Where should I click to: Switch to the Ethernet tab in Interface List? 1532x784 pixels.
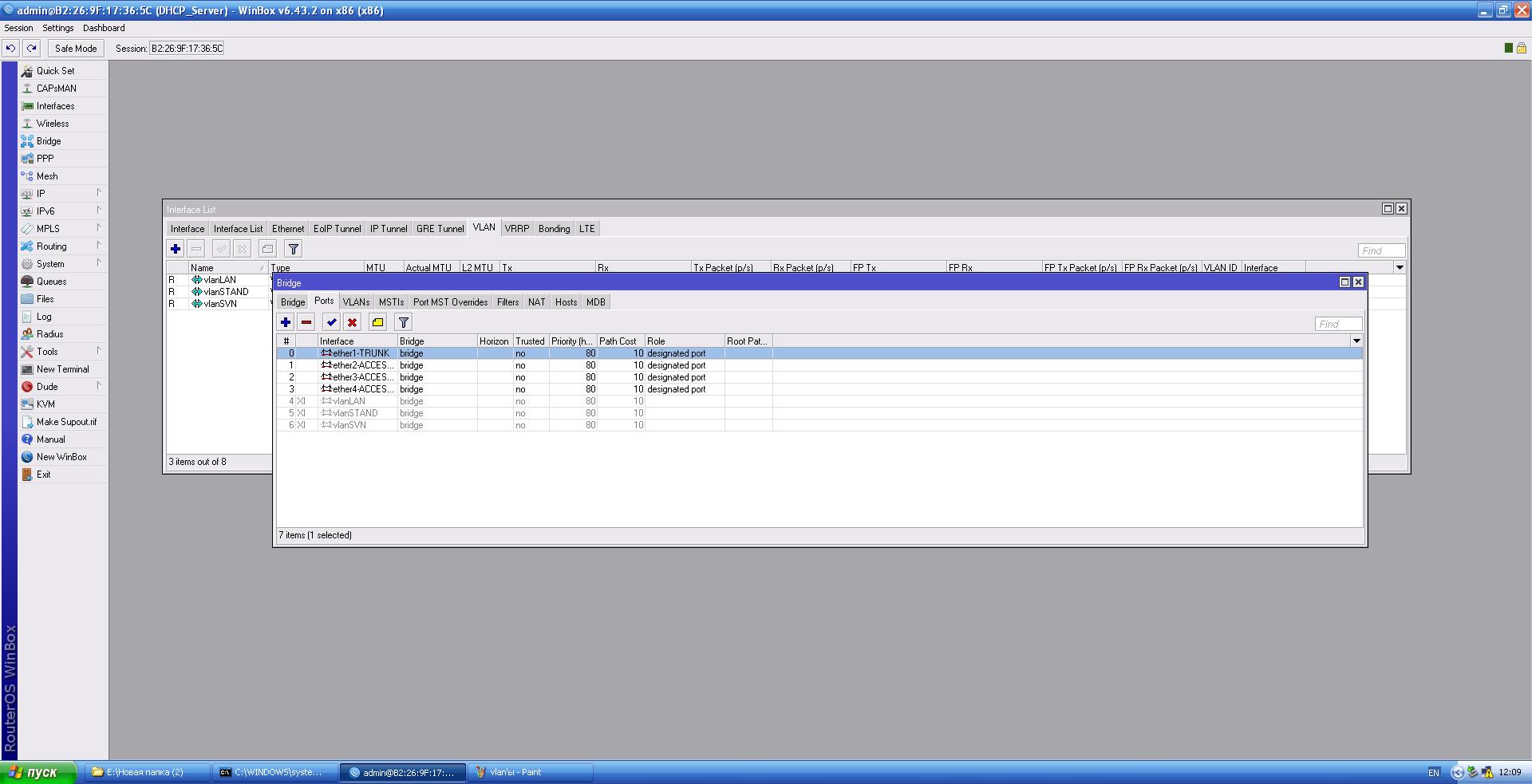[288, 229]
